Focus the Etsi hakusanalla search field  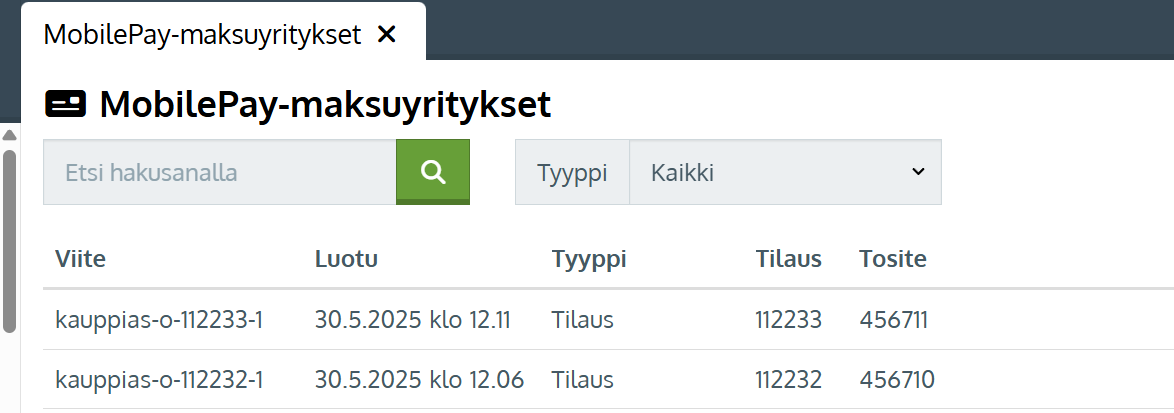pos(219,172)
